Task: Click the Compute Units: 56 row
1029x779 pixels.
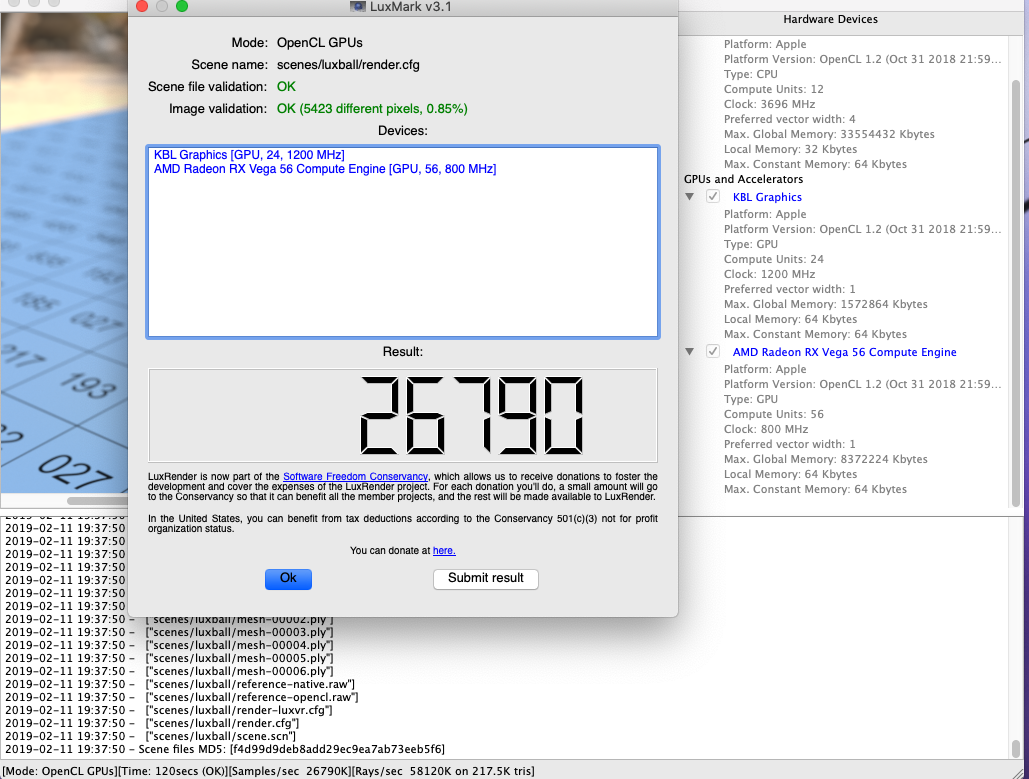Action: tap(774, 414)
